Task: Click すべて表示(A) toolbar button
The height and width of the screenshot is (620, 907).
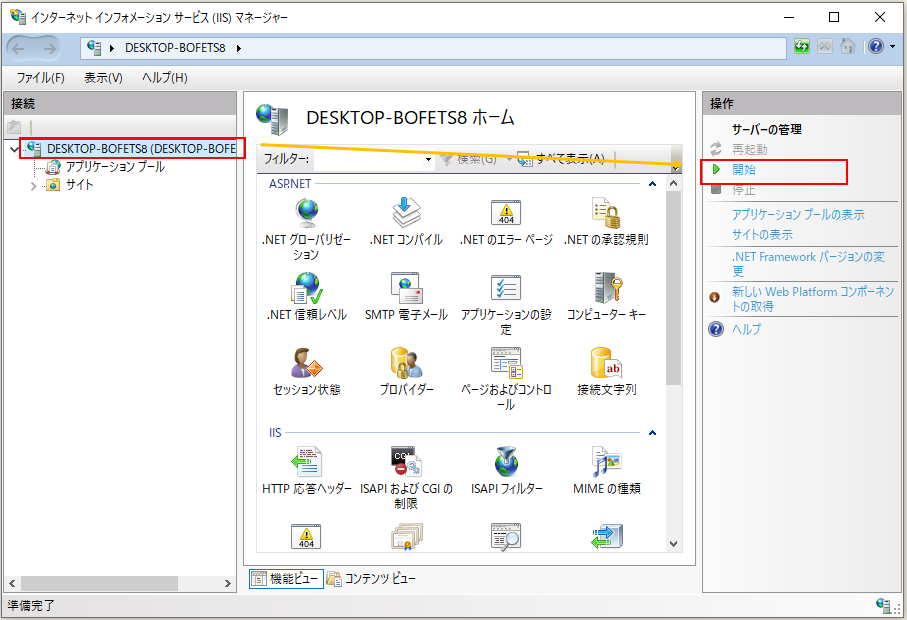Action: (x=561, y=159)
